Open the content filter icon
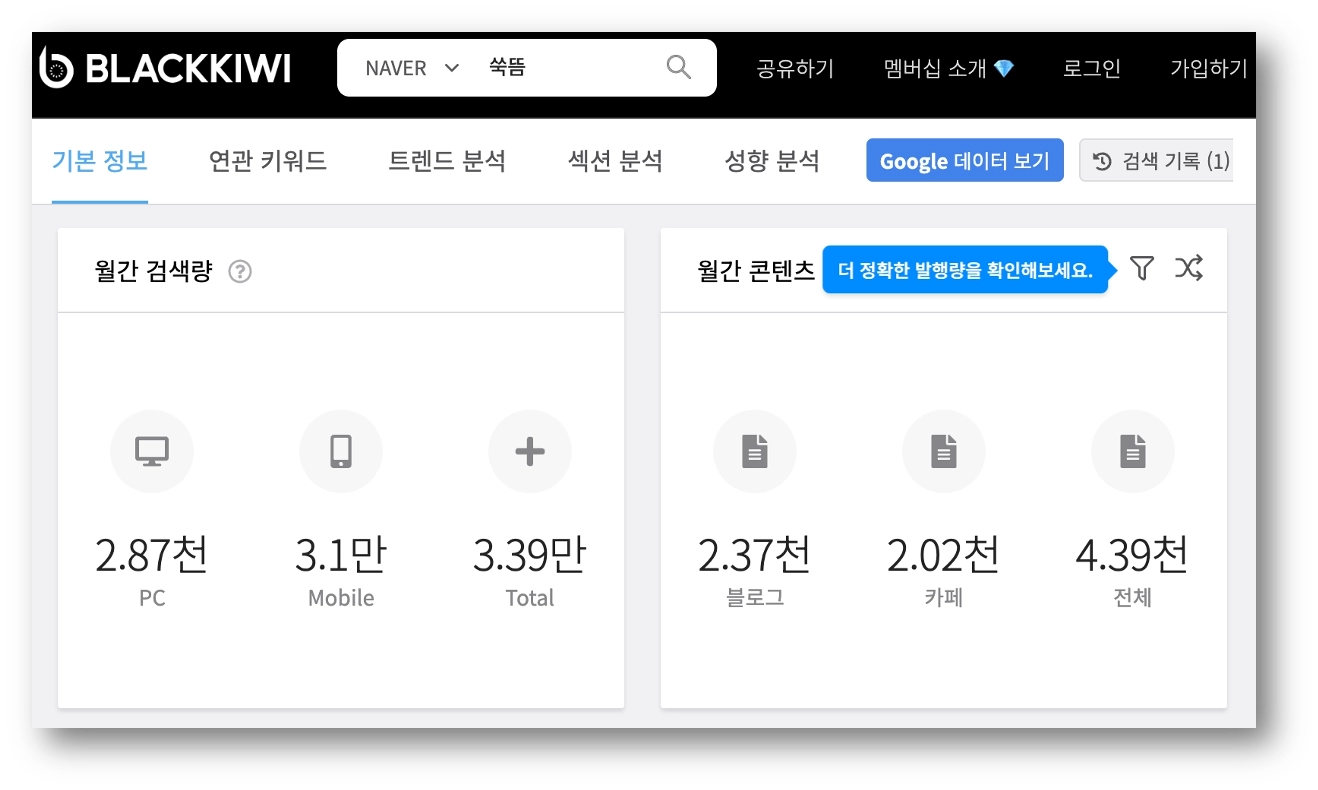This screenshot has width=1318, height=790. pyautogui.click(x=1142, y=268)
